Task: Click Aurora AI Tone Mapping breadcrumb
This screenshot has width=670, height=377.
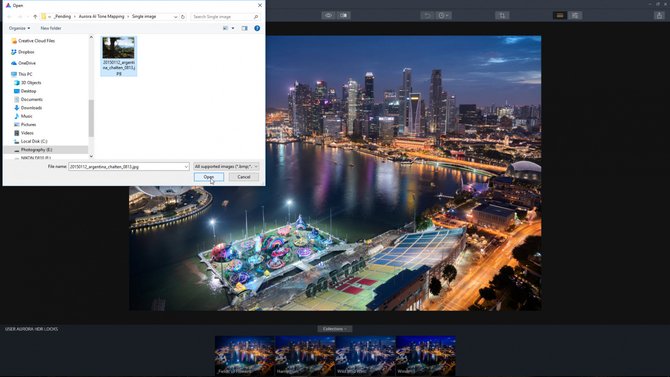Action: (x=101, y=17)
